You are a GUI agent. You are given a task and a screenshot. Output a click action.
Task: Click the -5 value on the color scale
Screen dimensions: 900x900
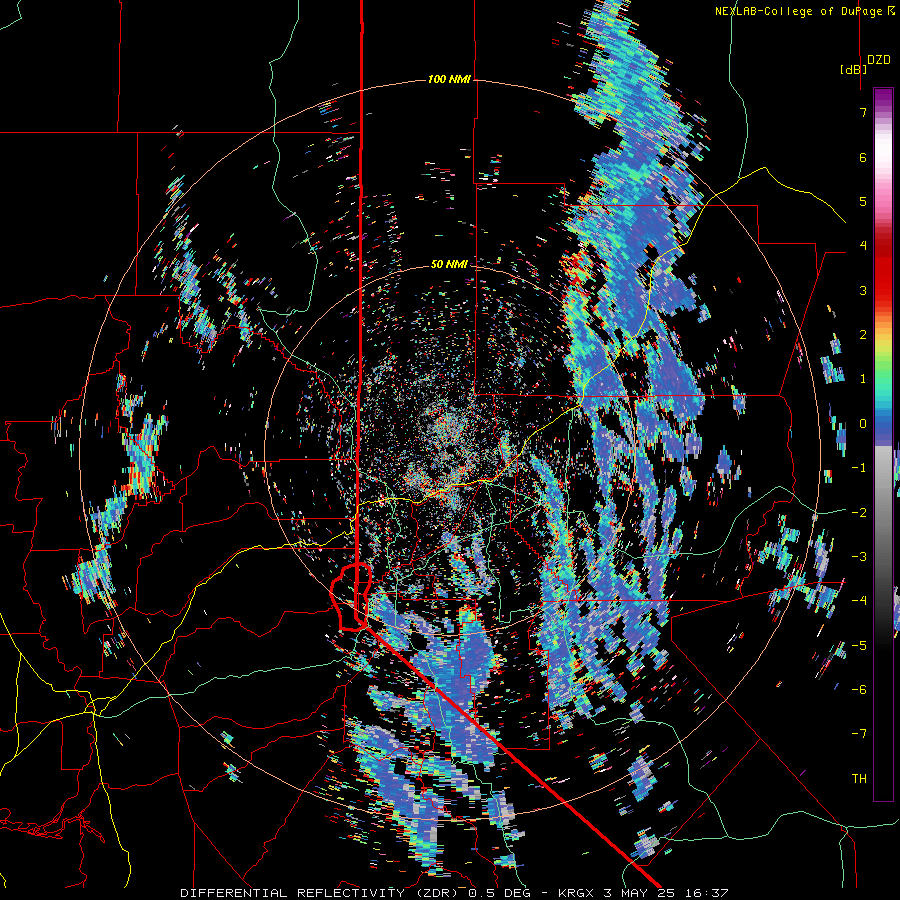coord(859,645)
